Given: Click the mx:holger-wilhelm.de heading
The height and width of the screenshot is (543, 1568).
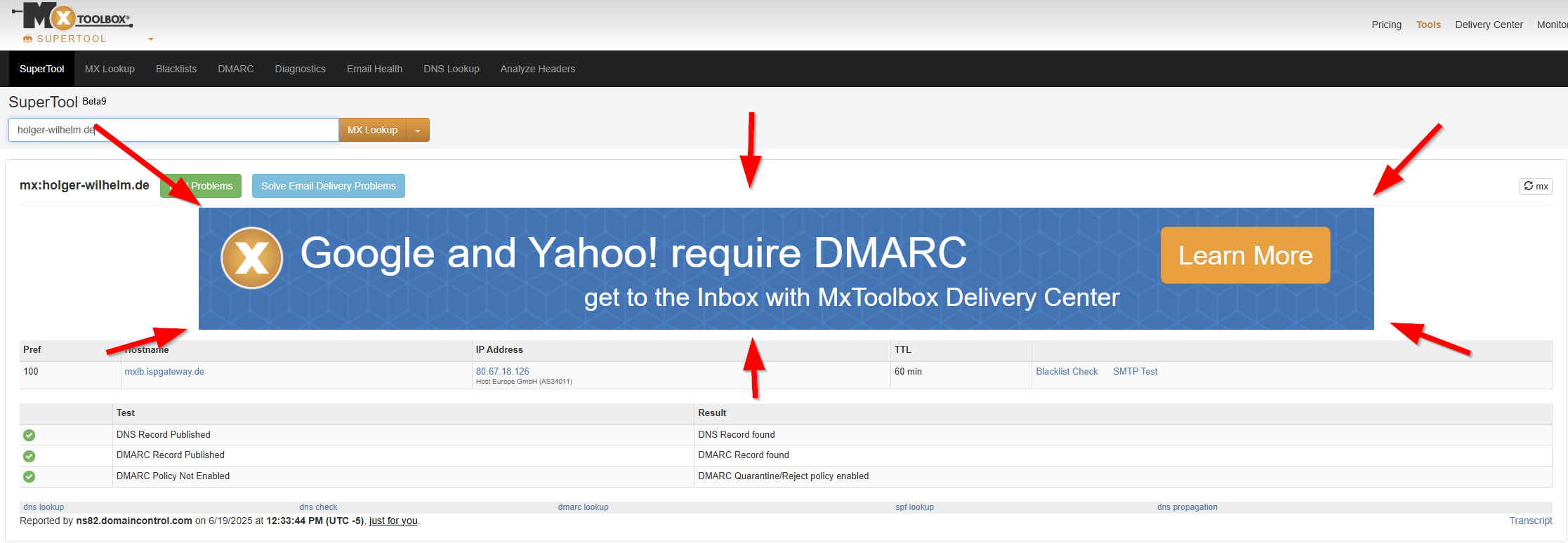Looking at the screenshot, I should click(84, 185).
